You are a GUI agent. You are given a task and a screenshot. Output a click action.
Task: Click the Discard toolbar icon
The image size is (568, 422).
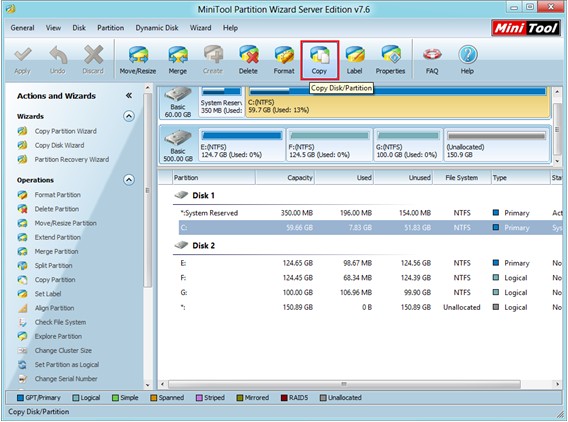point(93,60)
